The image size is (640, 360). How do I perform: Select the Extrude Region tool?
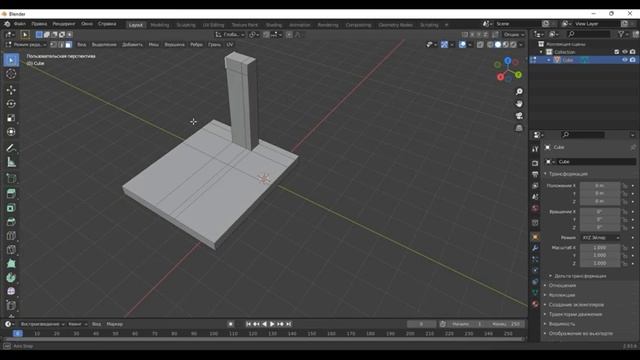click(x=11, y=194)
